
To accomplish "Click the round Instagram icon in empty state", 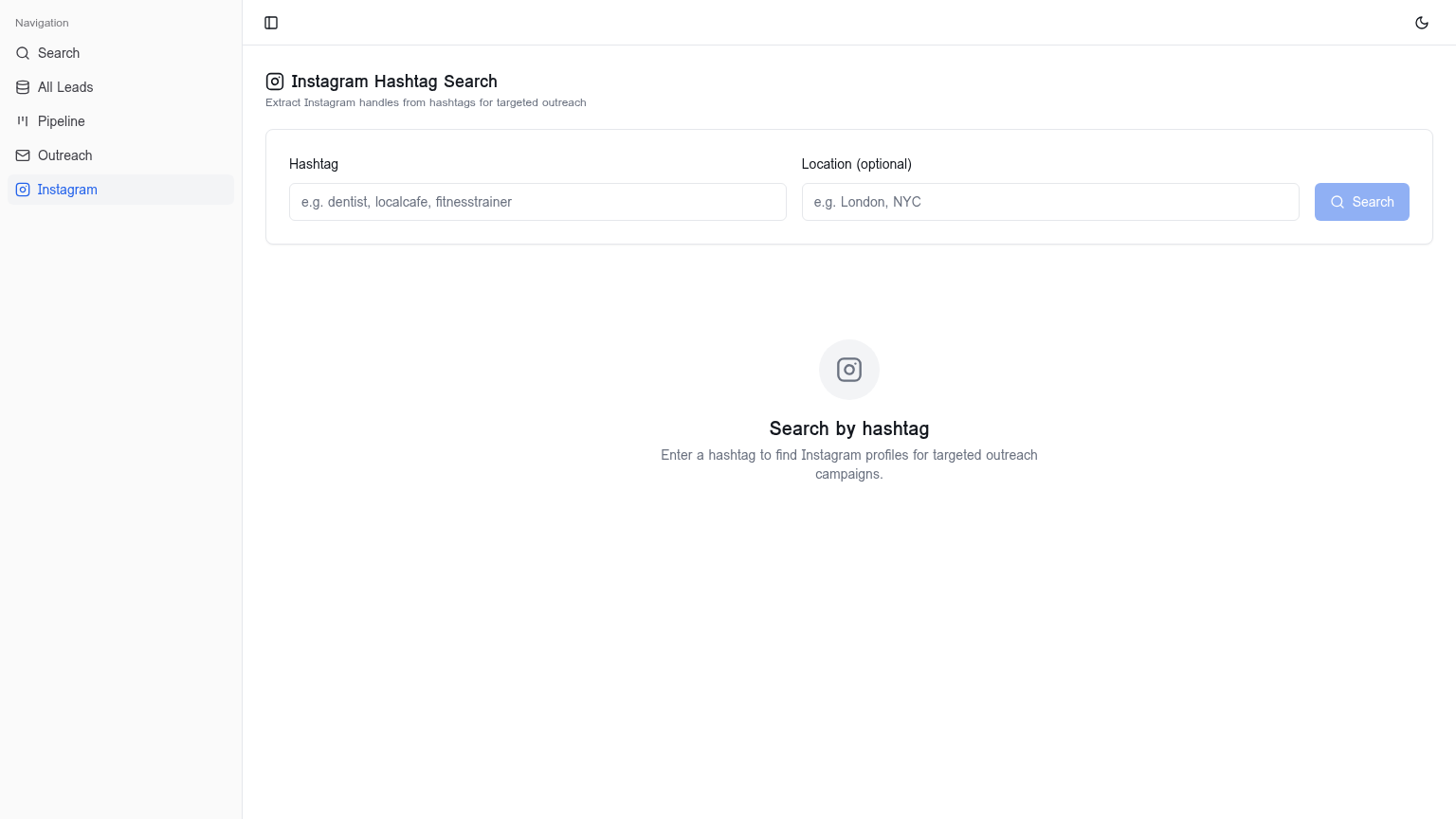I will [x=849, y=370].
